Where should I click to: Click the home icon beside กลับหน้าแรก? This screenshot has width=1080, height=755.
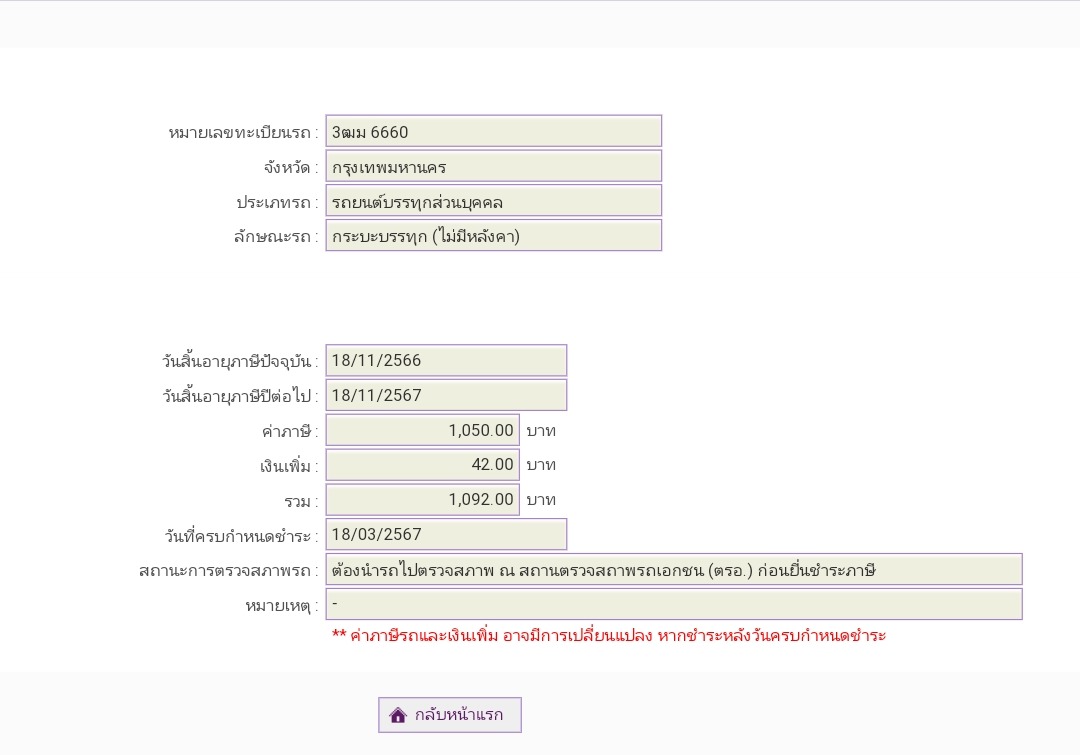tap(398, 715)
